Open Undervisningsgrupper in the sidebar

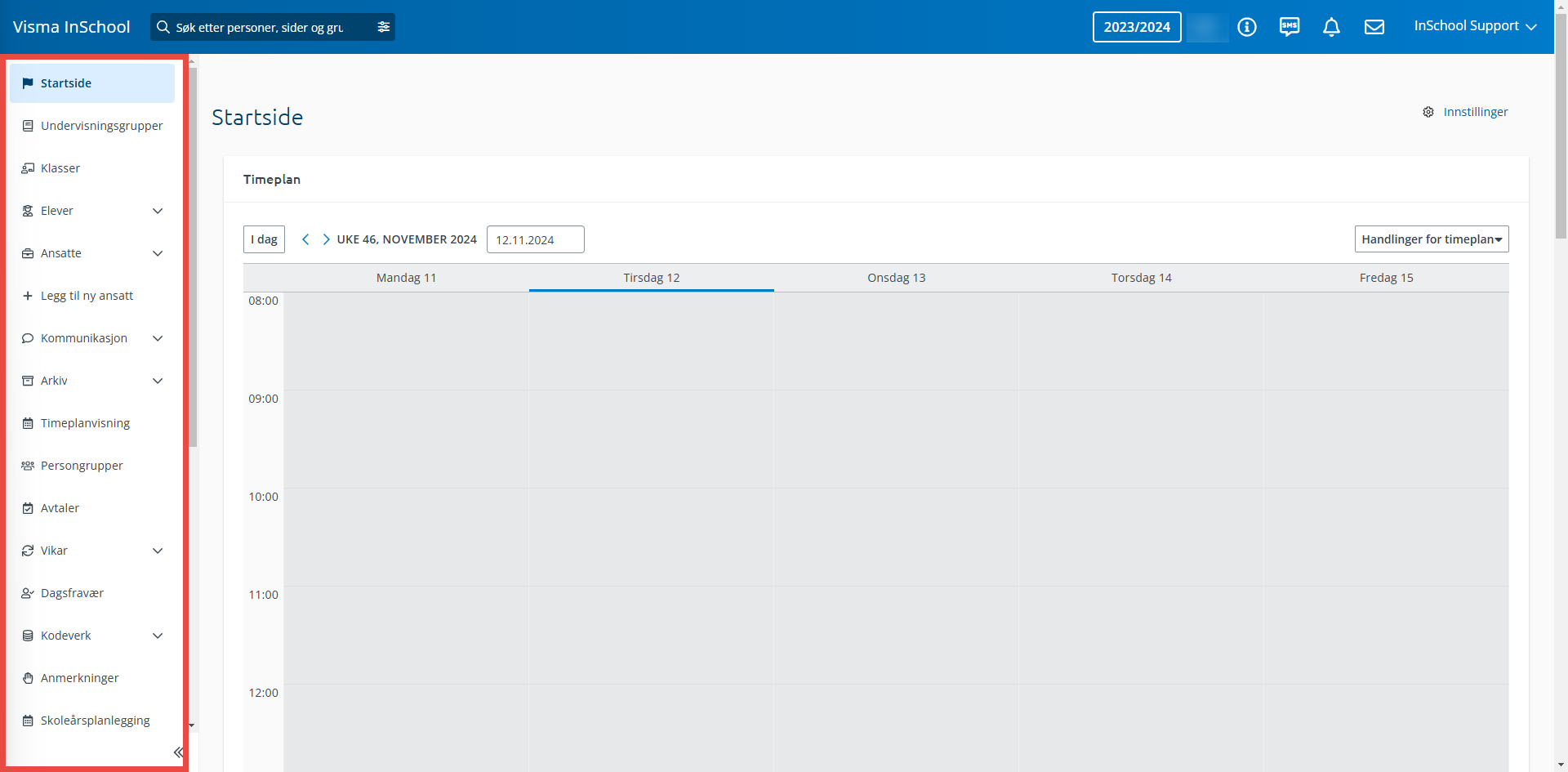pos(101,126)
